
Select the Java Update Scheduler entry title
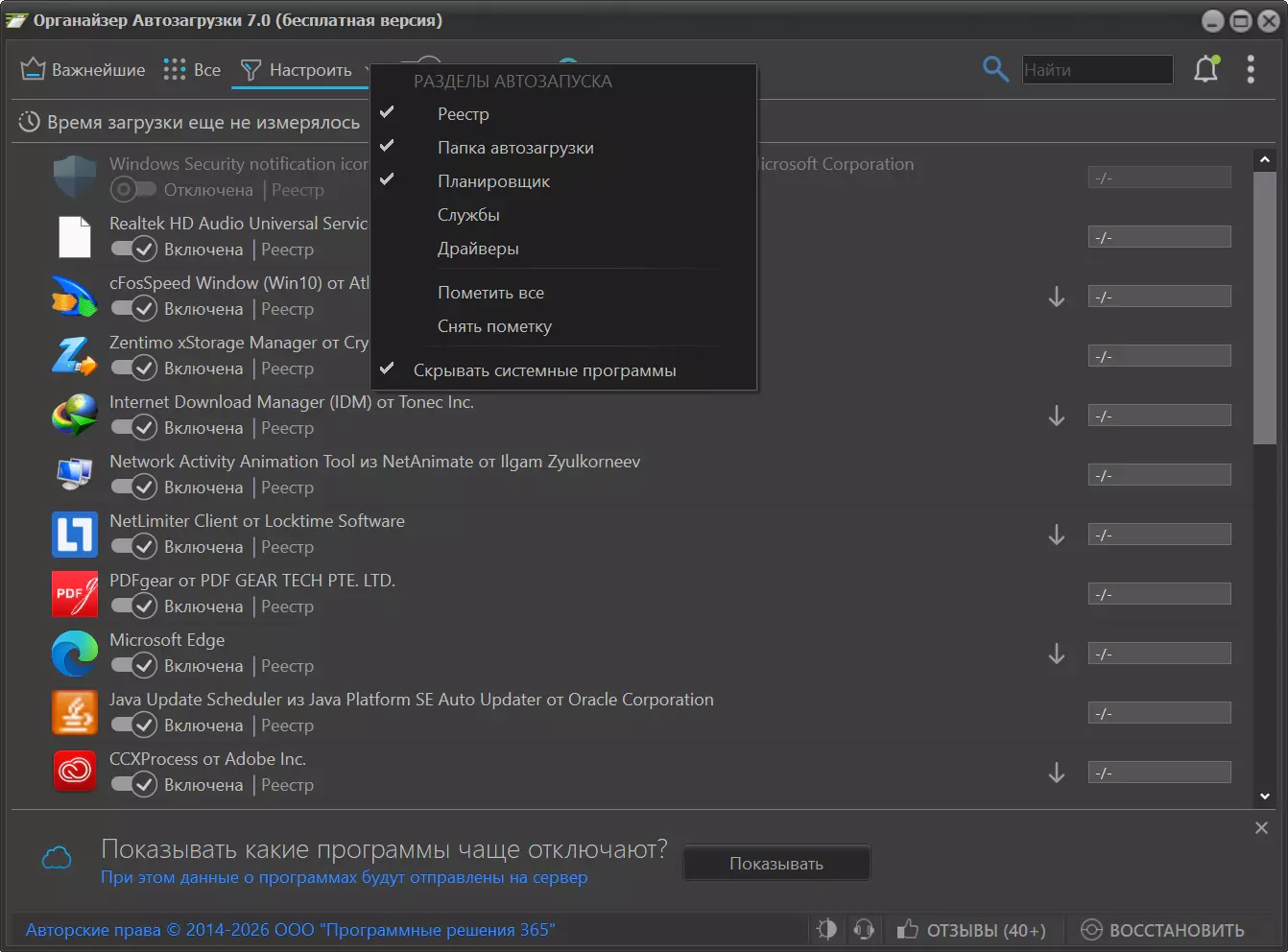(412, 700)
